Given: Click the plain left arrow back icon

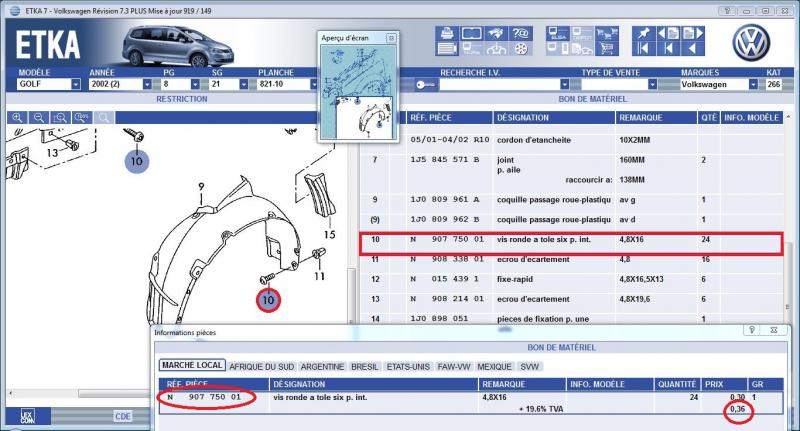Looking at the screenshot, I should pyautogui.click(x=693, y=49).
